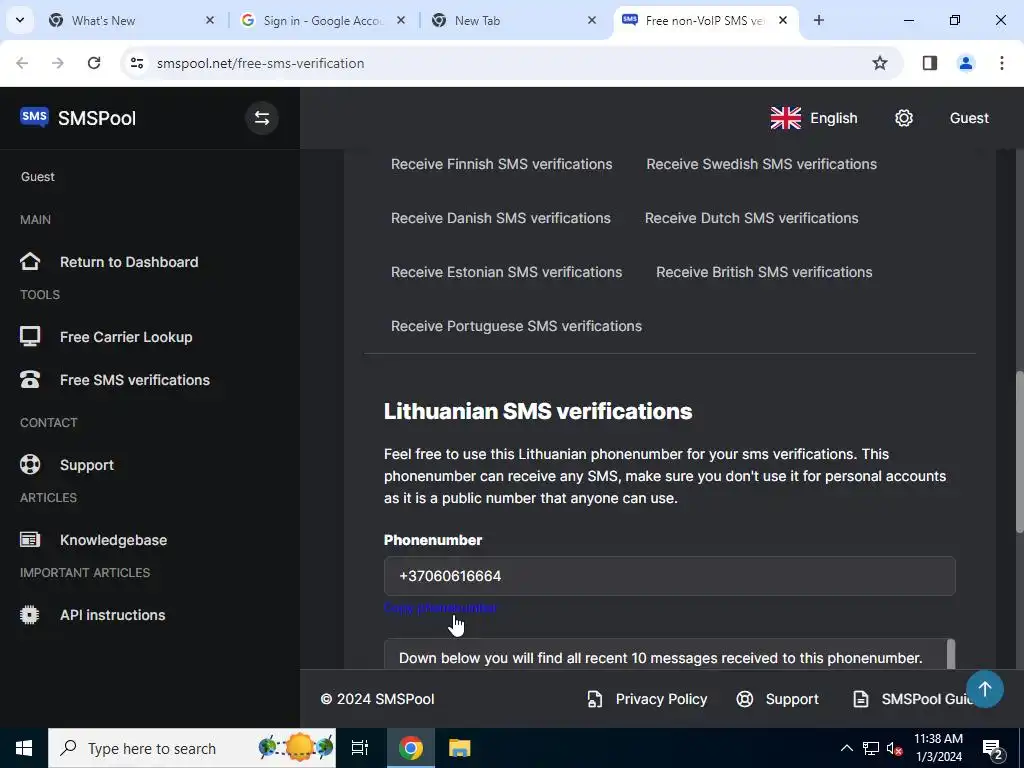Click the page vertical scrollbar
This screenshot has width=1024, height=768.
[x=1019, y=452]
